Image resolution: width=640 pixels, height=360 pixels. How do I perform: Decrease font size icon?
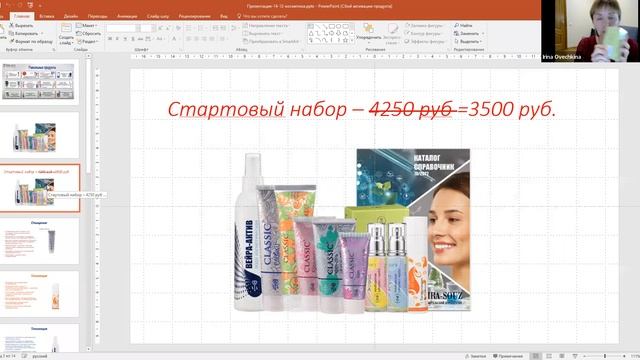click(x=168, y=28)
